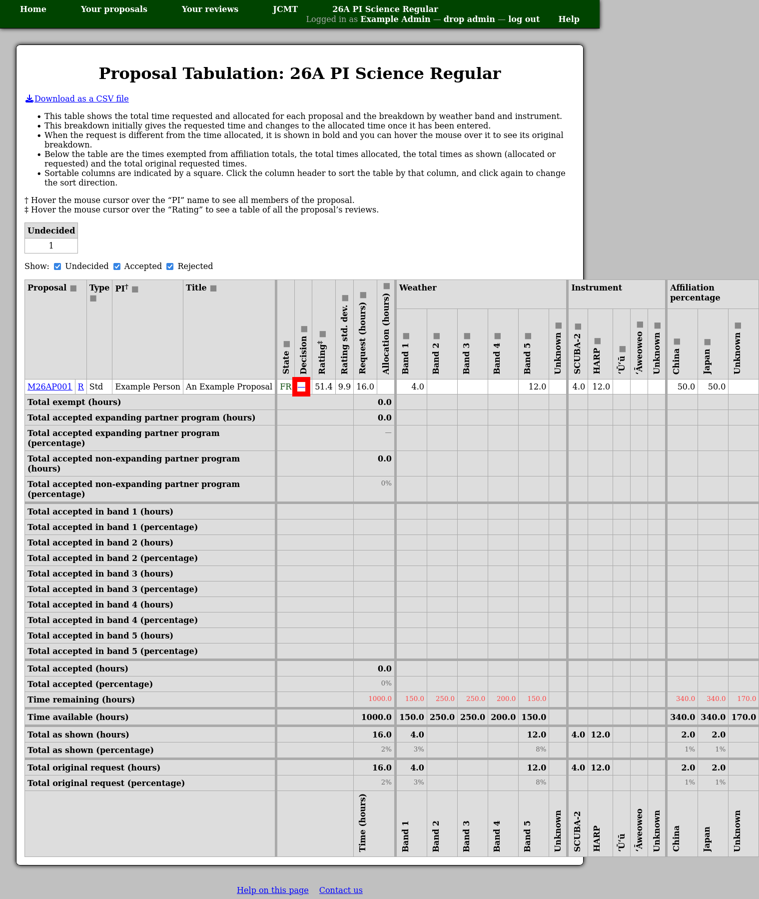
Task: Click the FR state cell
Action: (285, 387)
